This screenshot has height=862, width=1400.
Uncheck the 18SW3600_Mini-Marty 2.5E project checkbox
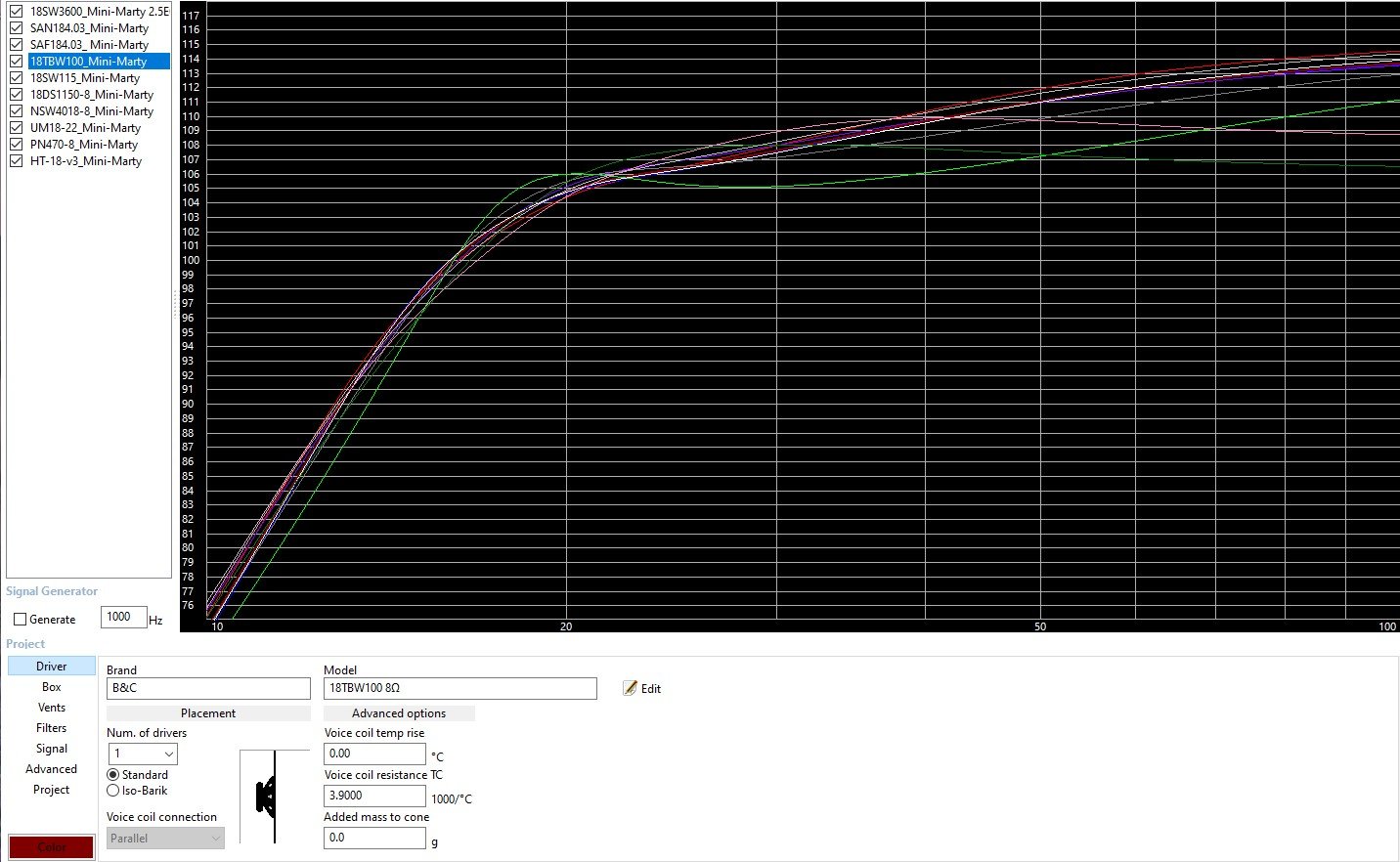pos(17,12)
